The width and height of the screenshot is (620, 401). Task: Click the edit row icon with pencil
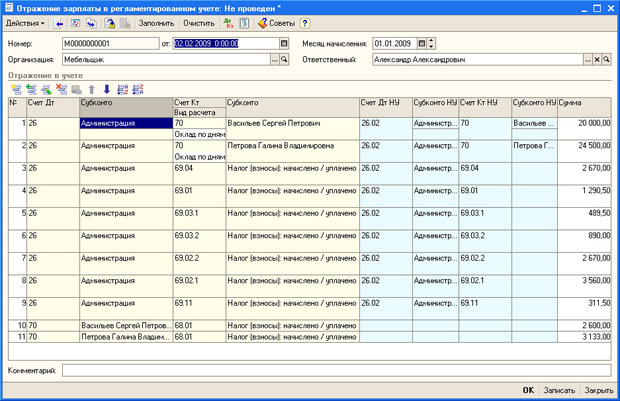pos(46,90)
